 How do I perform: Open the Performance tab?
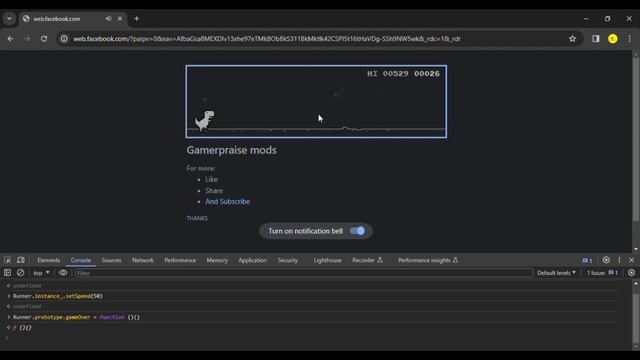[180, 260]
